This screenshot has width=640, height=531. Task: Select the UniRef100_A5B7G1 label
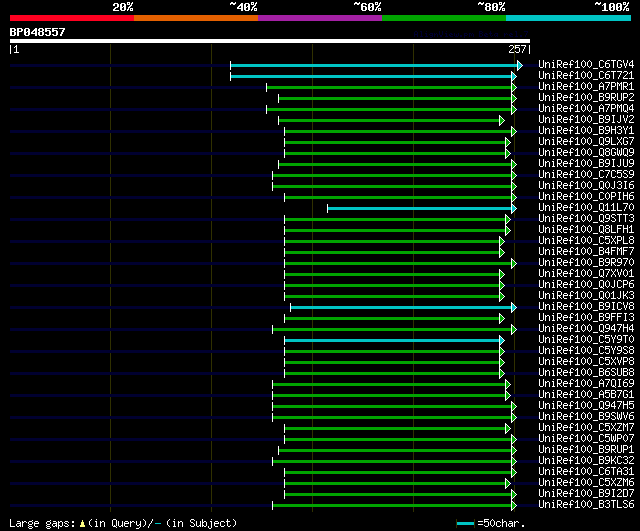(586, 395)
